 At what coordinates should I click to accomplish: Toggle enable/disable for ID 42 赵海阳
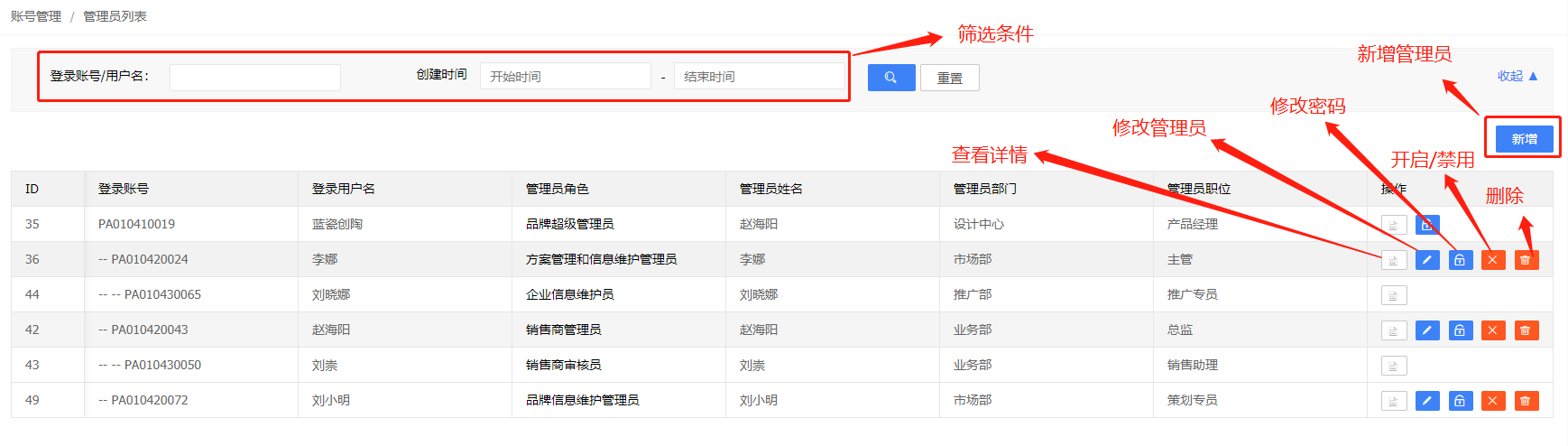(1493, 330)
